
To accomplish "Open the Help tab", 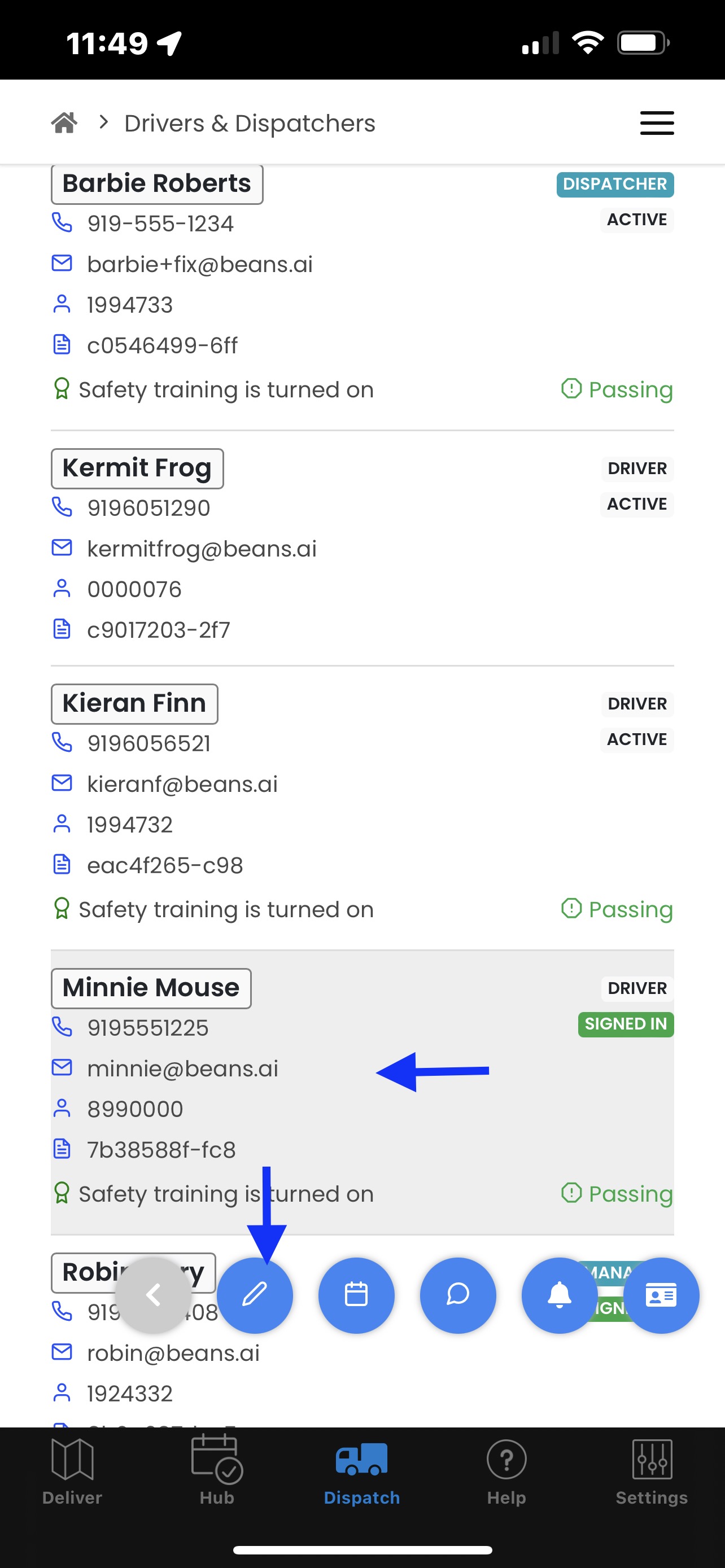I will tap(506, 1470).
